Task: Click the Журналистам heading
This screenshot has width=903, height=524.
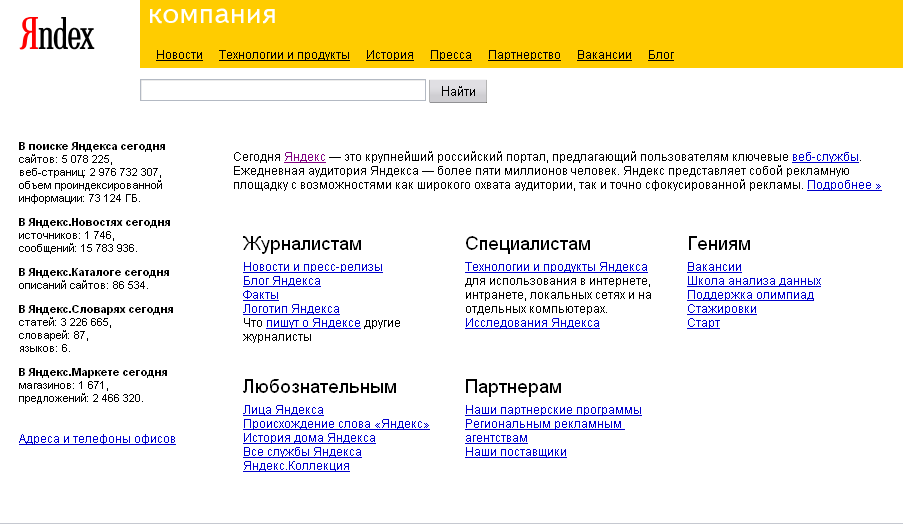Action: coord(302,244)
